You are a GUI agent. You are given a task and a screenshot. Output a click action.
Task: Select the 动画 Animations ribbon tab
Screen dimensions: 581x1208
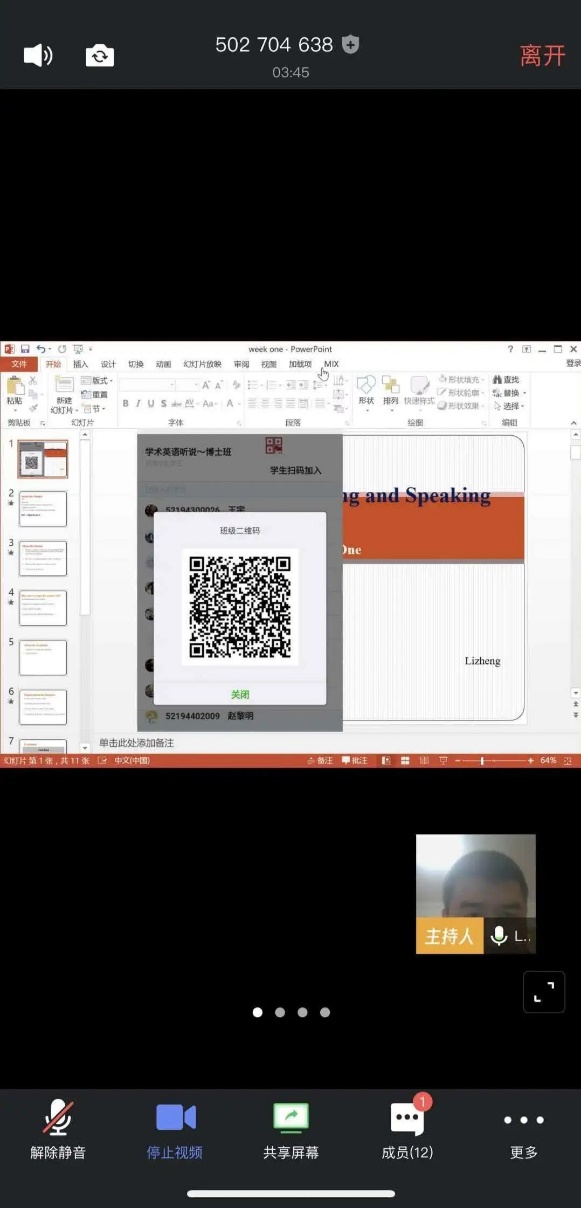pos(163,364)
